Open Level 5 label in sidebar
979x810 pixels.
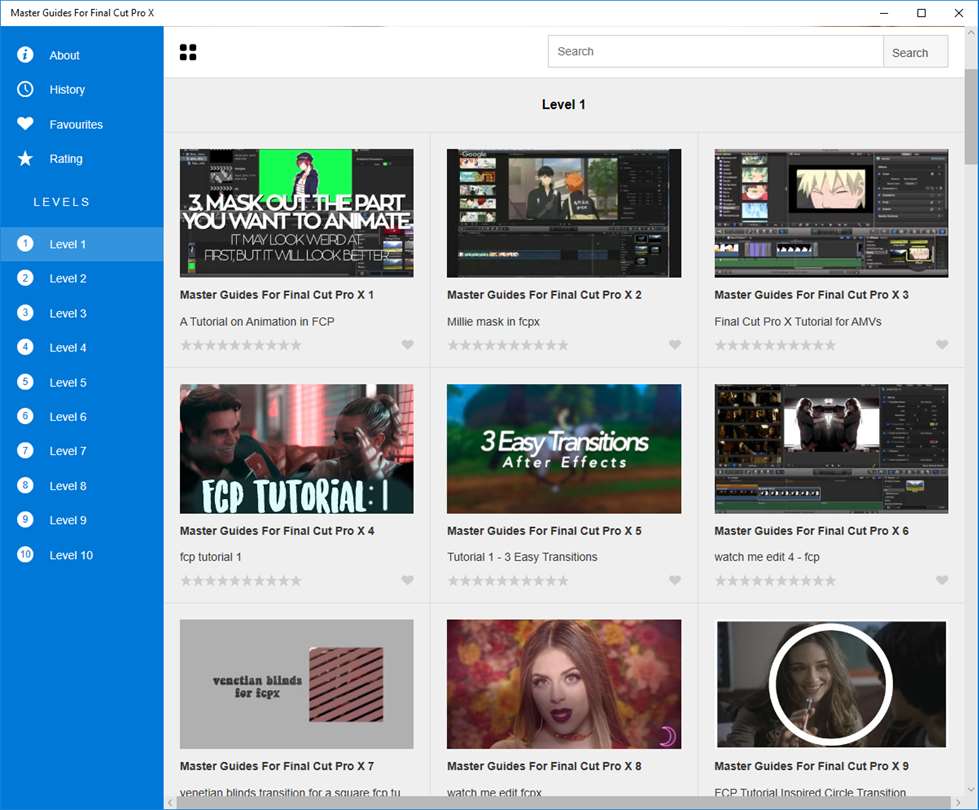pos(68,382)
